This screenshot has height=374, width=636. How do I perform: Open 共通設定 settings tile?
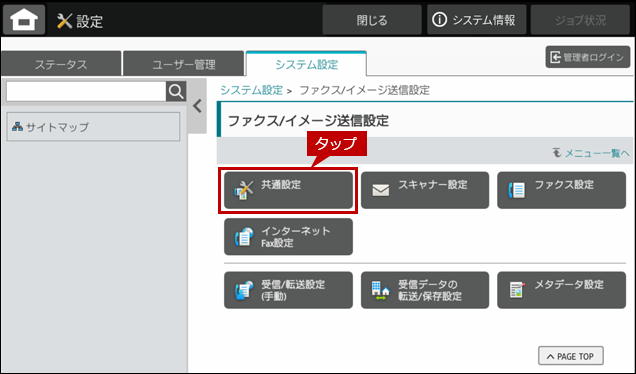(x=288, y=190)
